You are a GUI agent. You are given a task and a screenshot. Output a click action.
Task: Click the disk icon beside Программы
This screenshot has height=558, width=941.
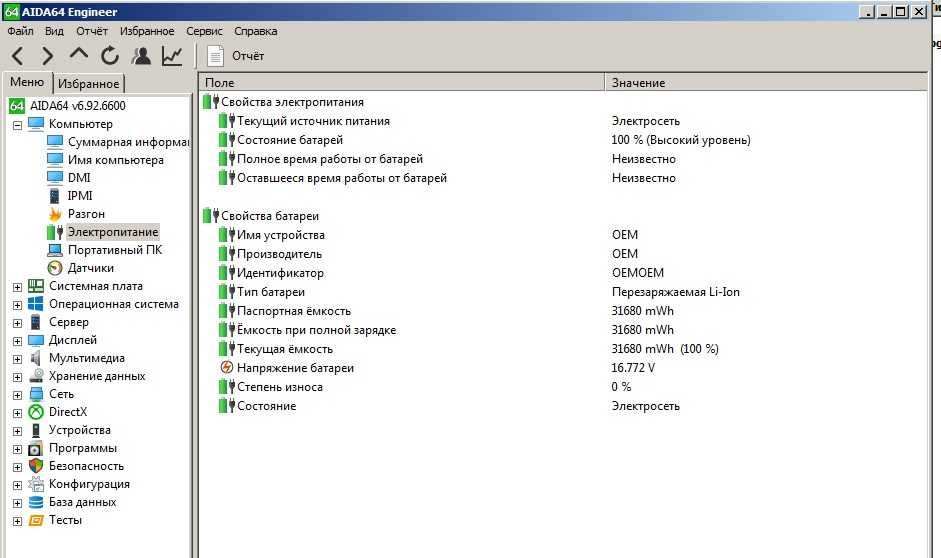(x=36, y=448)
